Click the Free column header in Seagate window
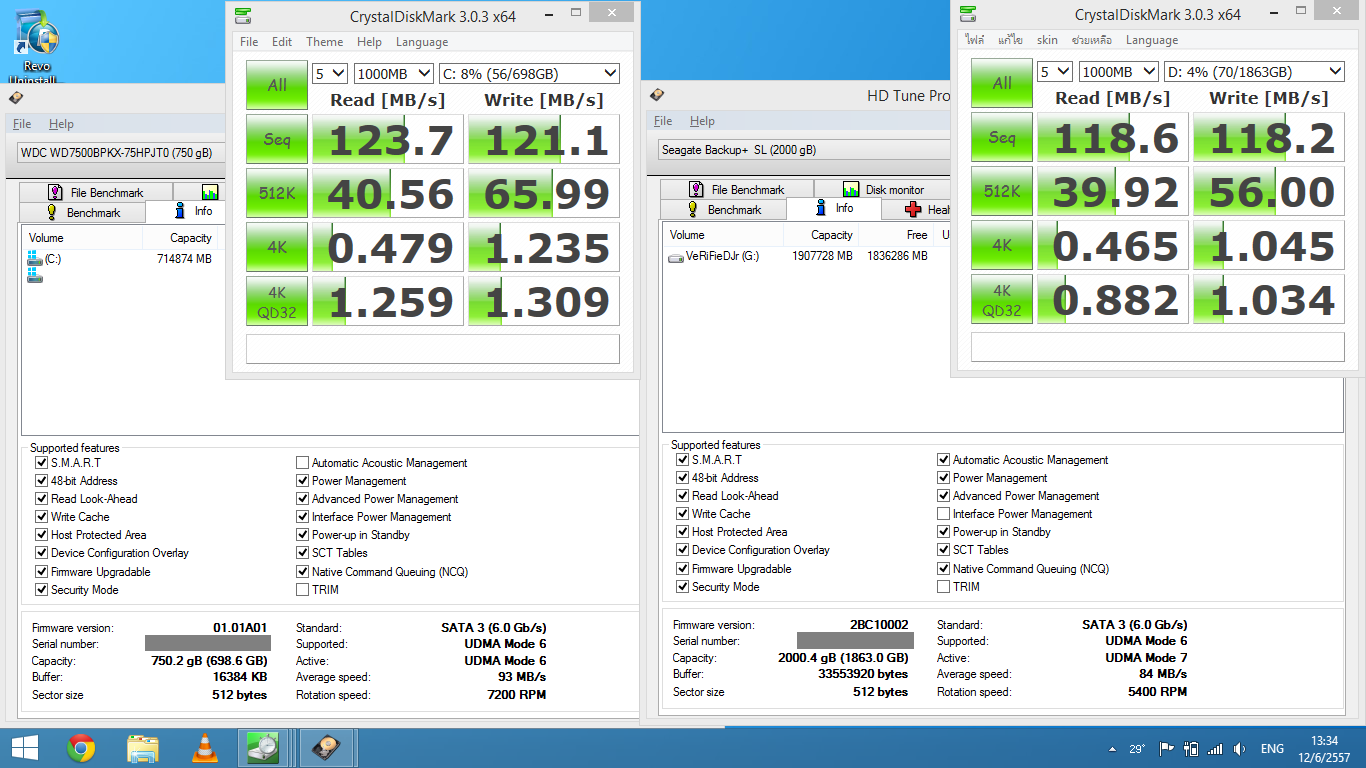Viewport: 1366px width, 768px height. 895,235
